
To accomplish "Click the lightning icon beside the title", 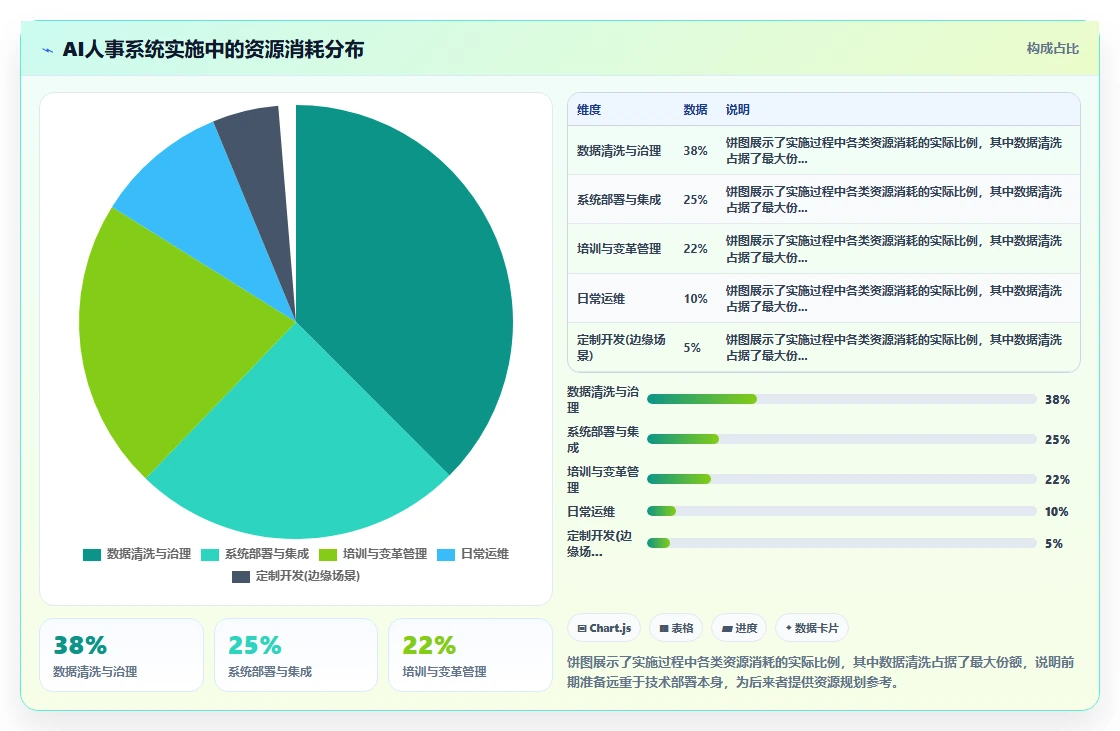I will click(48, 50).
